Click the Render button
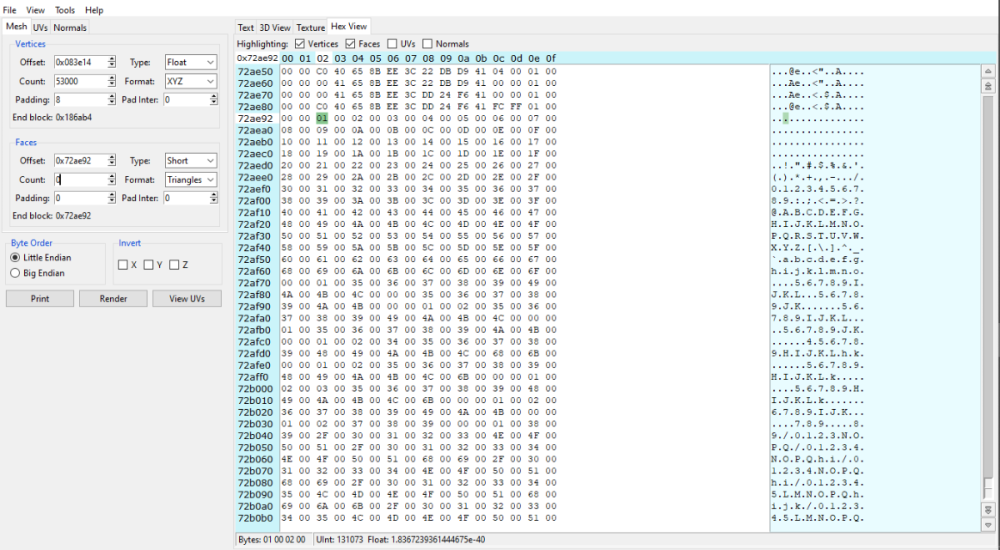The height and width of the screenshot is (550, 1000). 112,299
